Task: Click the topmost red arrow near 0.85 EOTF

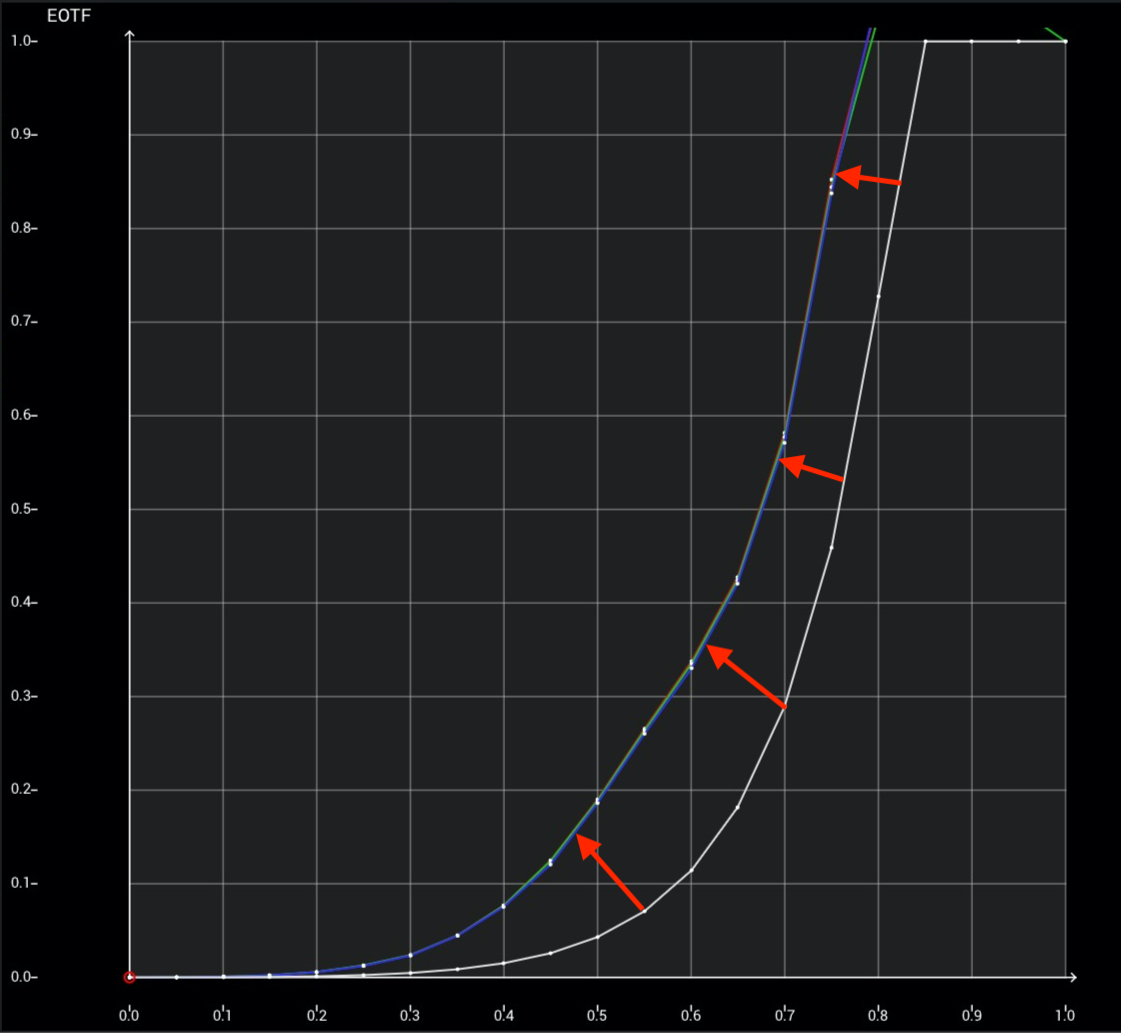Action: click(x=867, y=179)
